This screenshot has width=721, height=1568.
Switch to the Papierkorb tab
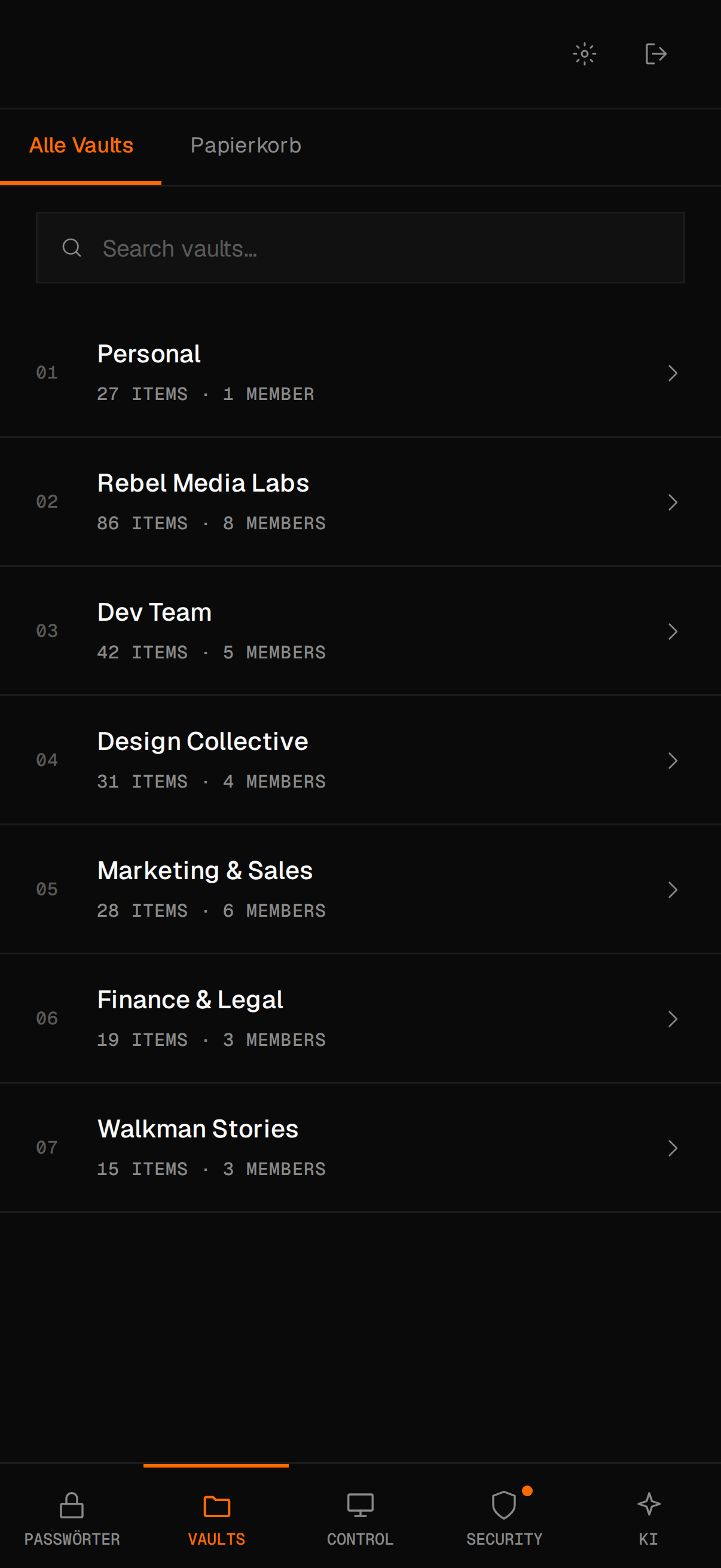246,145
